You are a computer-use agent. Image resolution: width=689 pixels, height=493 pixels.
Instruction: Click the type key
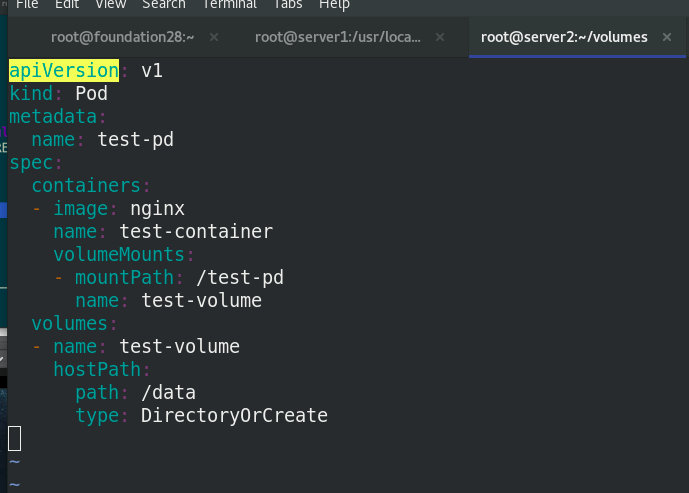click(x=97, y=416)
